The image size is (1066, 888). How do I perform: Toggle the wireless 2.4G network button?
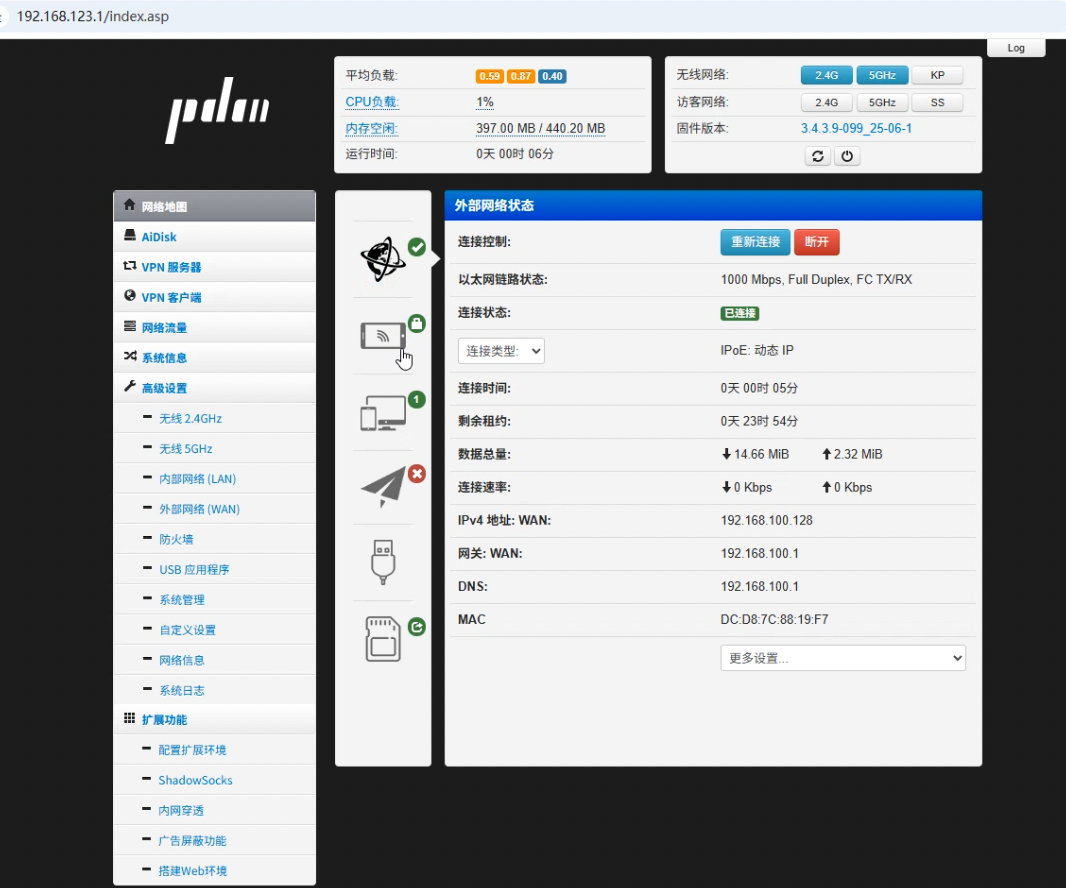click(x=826, y=75)
